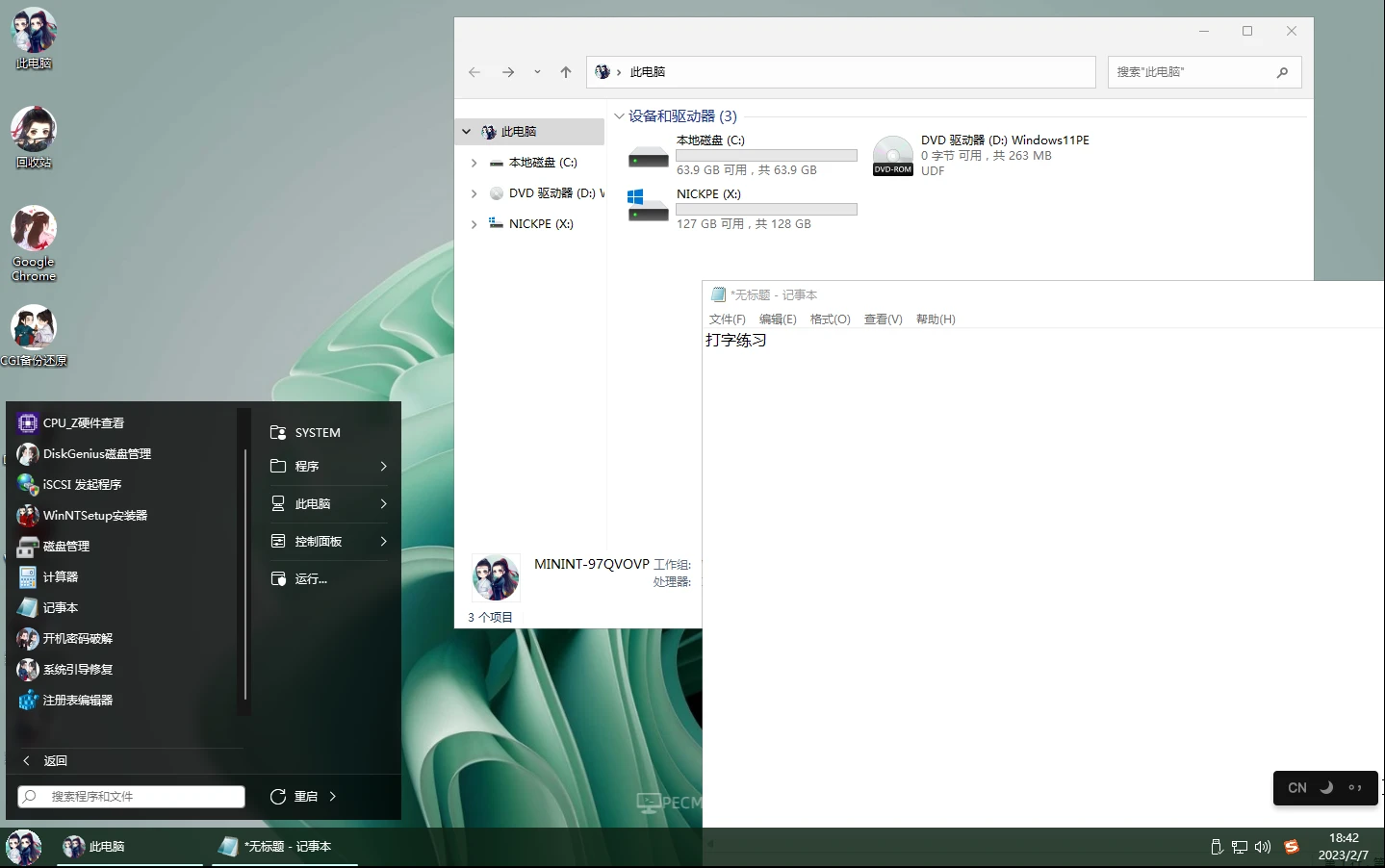Viewport: 1385px width, 868px height.
Task: Click Sogou input icon in tray
Action: pyautogui.click(x=1292, y=847)
